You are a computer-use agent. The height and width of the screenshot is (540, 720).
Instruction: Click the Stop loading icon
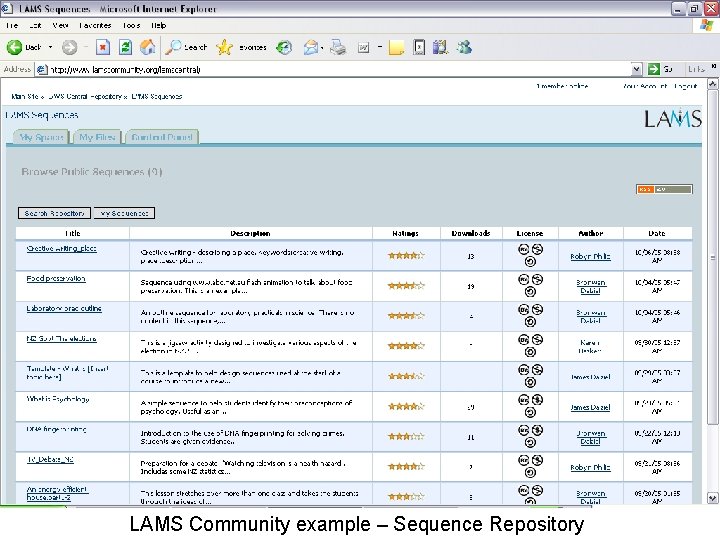pos(103,47)
